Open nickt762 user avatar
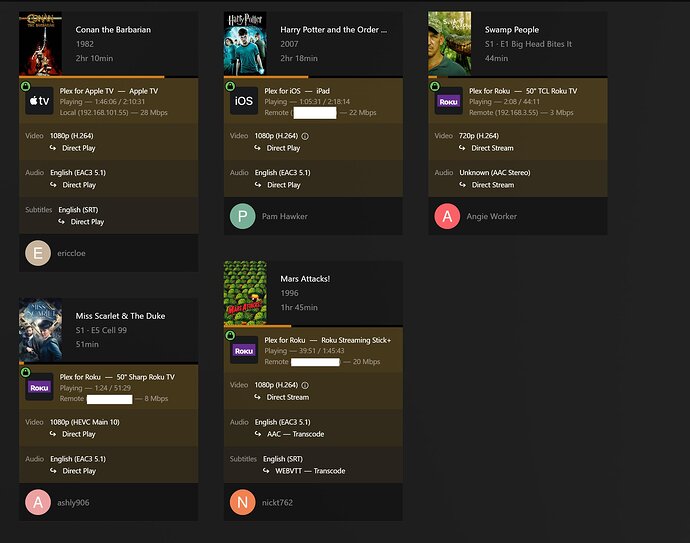This screenshot has height=543, width=690. coord(242,502)
